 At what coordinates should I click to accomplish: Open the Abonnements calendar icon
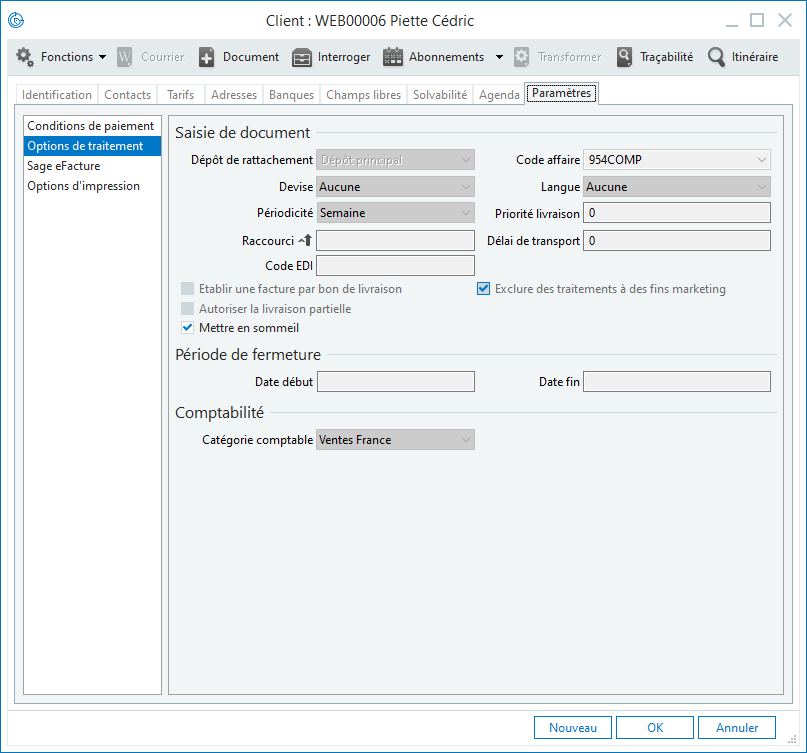coord(393,57)
